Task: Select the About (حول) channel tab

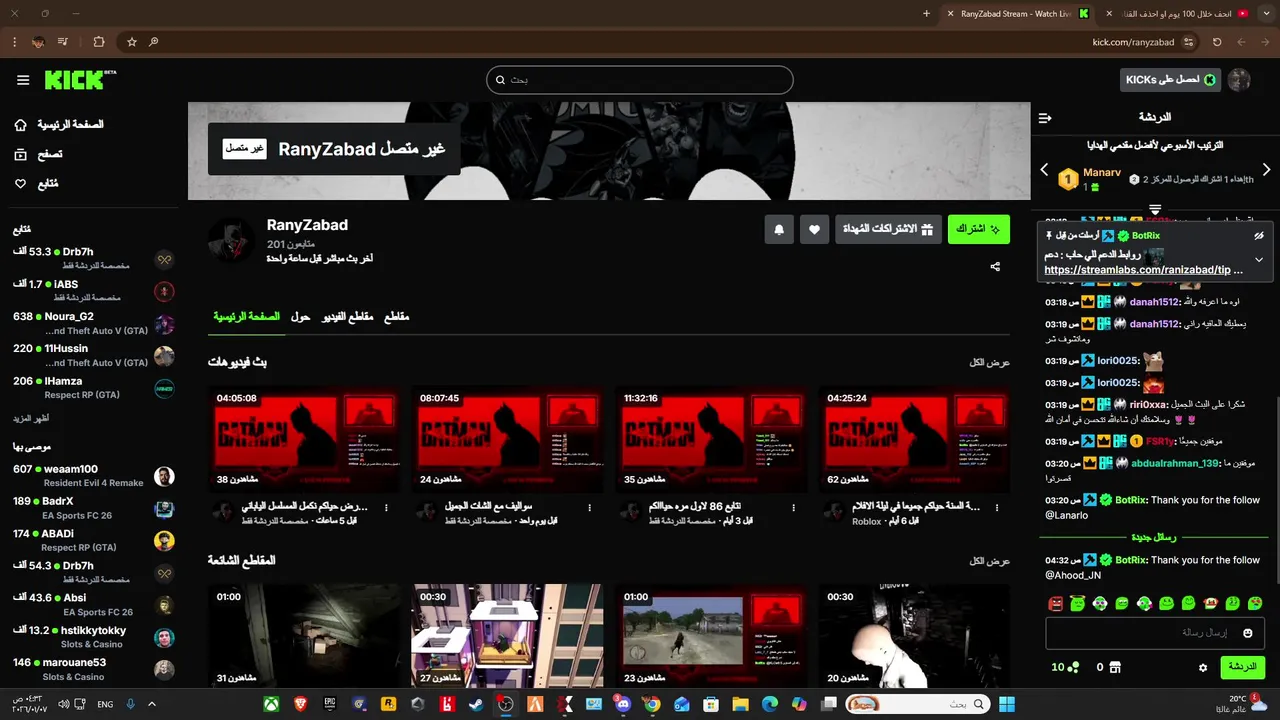Action: tap(300, 317)
